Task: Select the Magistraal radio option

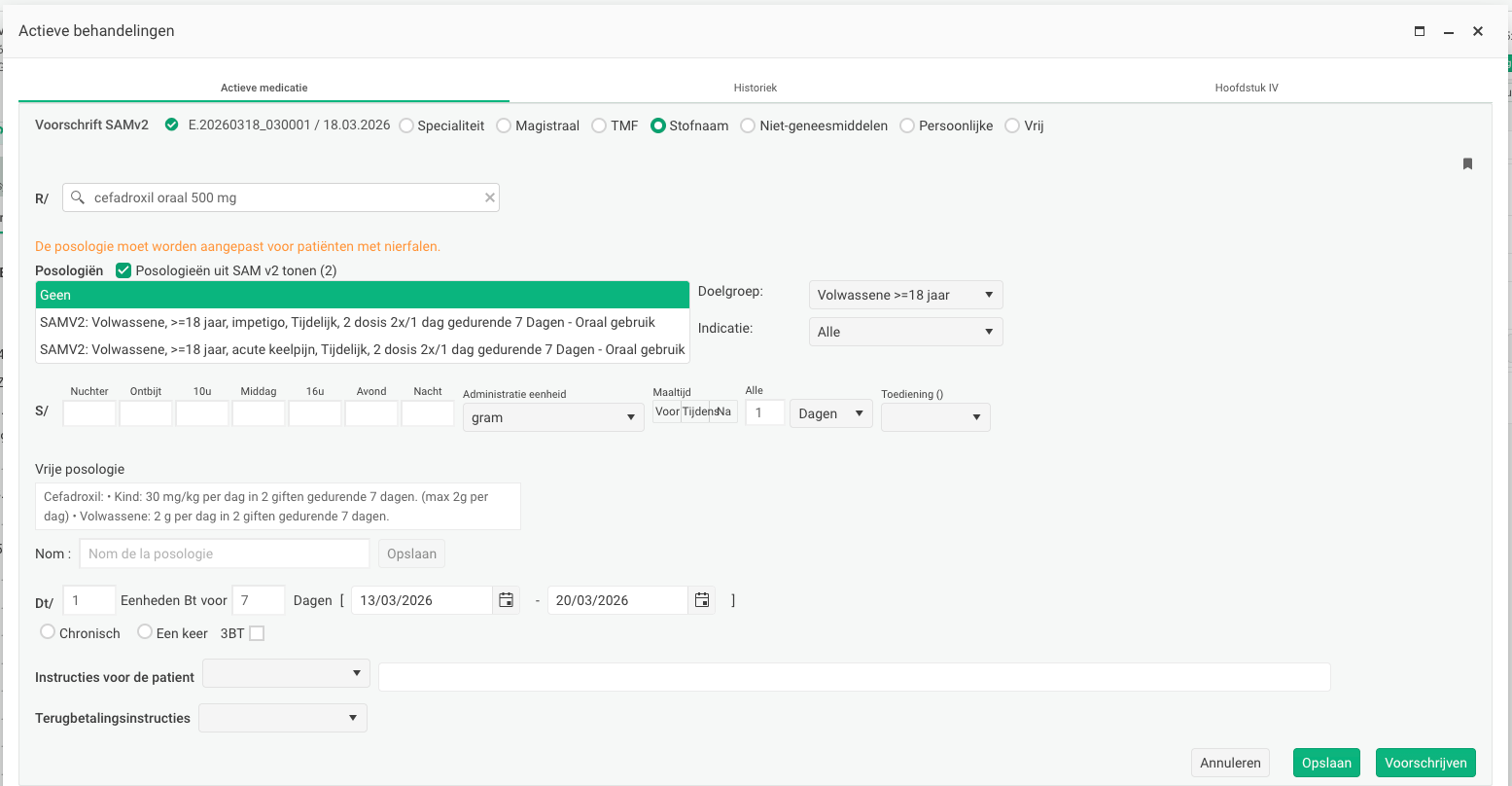Action: [x=504, y=125]
